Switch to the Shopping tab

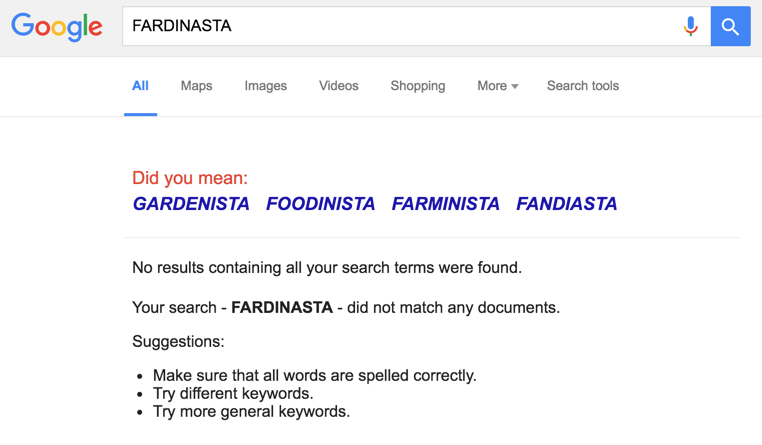[417, 86]
